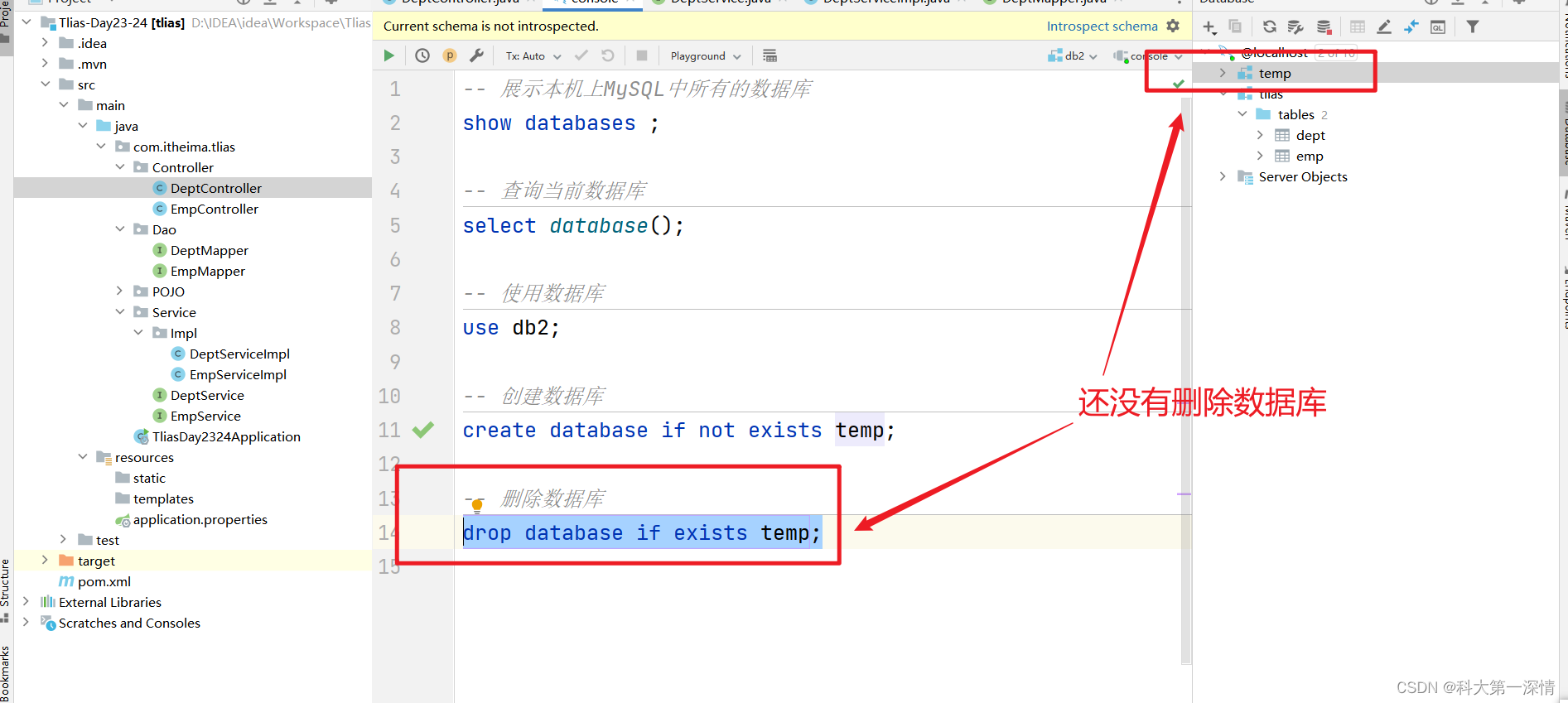
Task: Click line number 11 in gutter
Action: pos(389,430)
